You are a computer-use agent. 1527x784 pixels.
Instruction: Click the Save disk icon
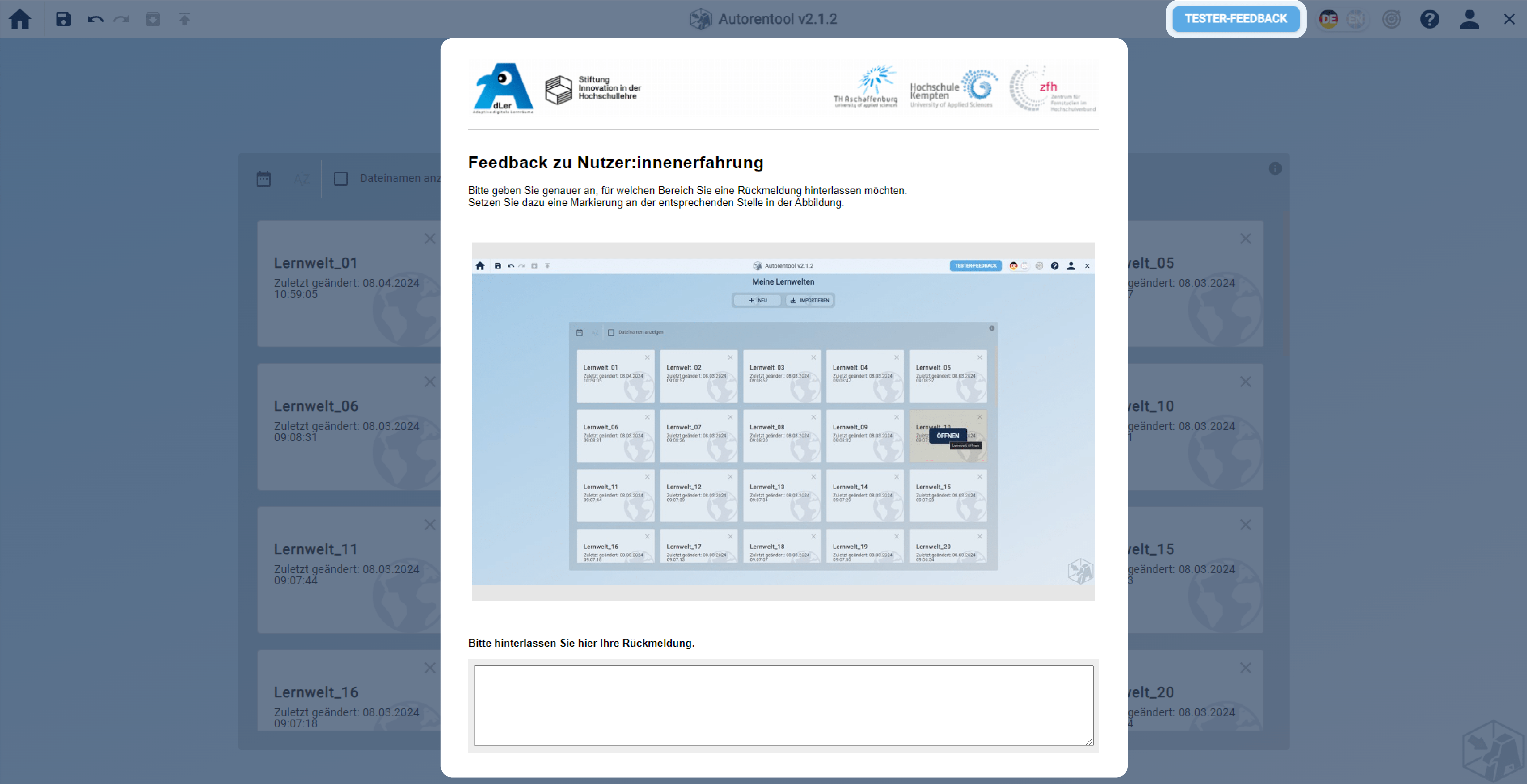pos(63,19)
